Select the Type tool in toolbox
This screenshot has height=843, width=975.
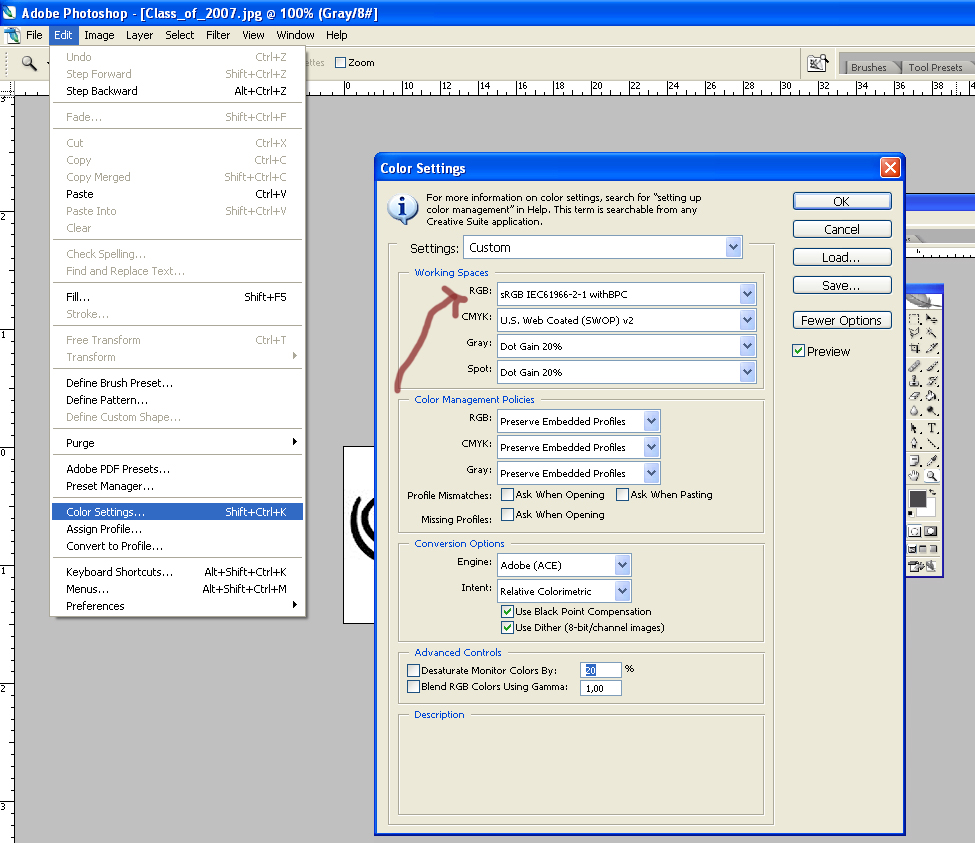[931, 428]
